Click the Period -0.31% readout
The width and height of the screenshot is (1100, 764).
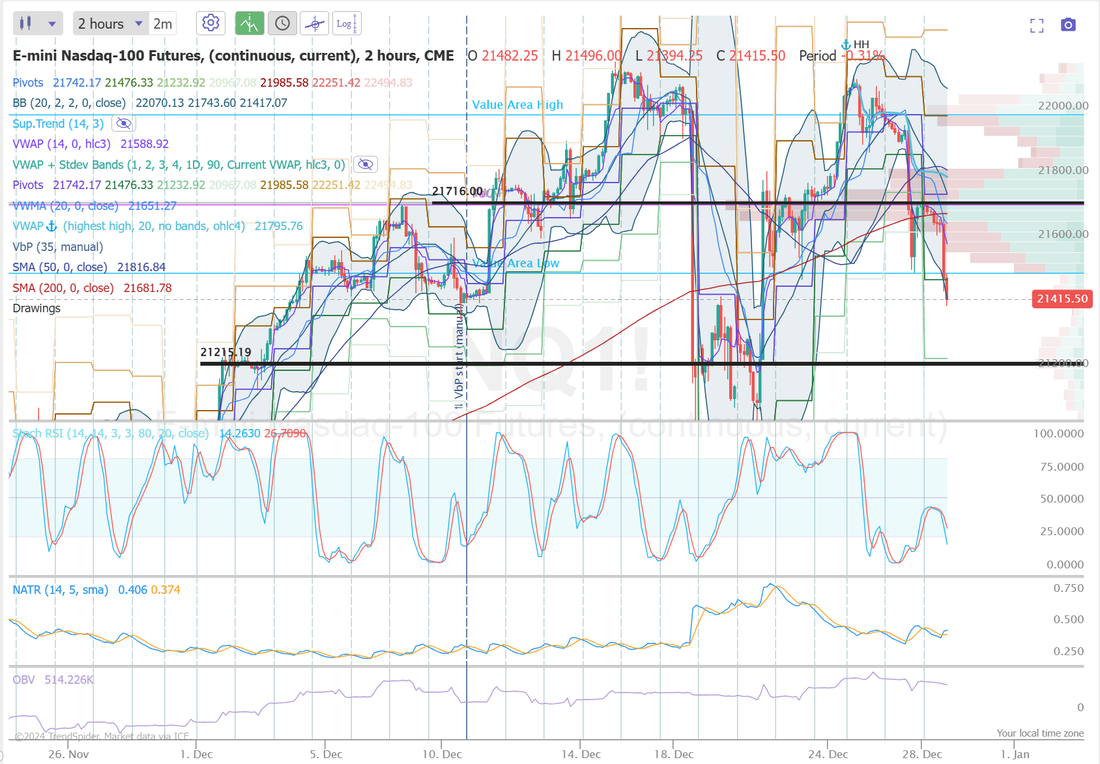[x=841, y=55]
